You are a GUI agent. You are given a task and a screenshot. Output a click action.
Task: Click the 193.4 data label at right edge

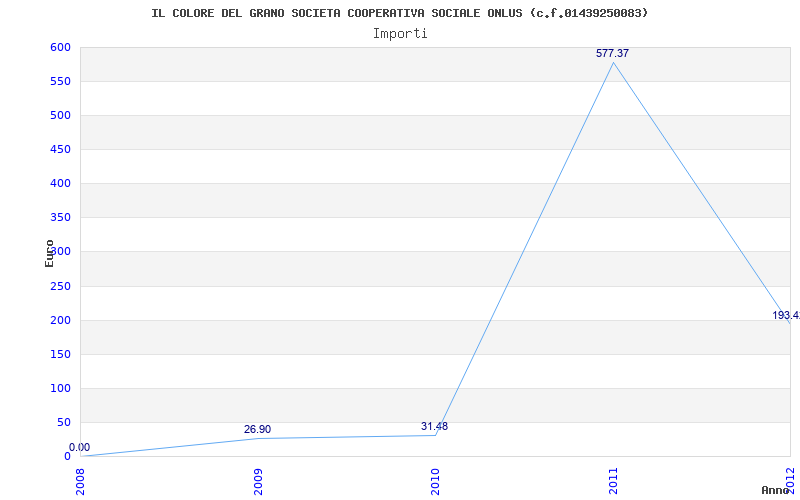pos(786,315)
